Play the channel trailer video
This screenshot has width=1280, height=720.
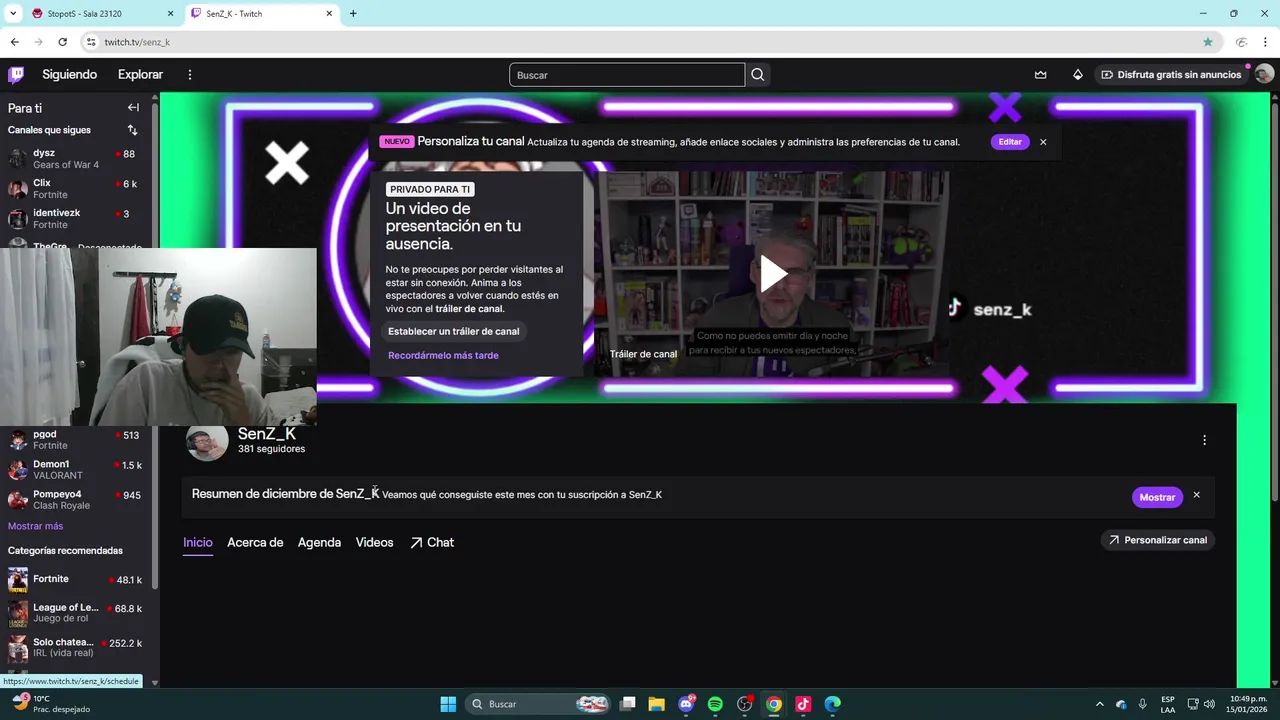pos(773,274)
